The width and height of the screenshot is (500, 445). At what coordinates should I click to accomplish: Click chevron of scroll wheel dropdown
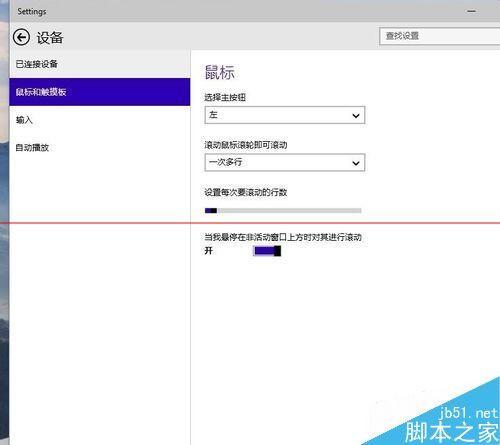pos(356,163)
